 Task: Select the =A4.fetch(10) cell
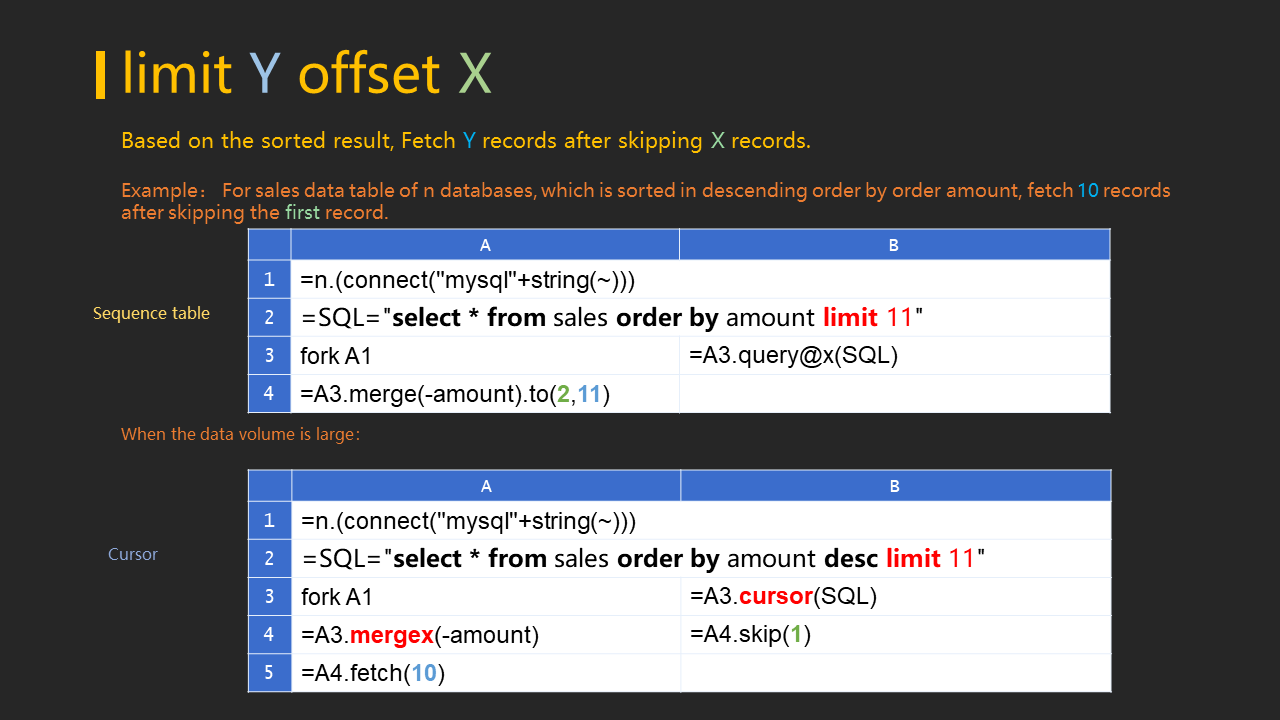pos(486,673)
